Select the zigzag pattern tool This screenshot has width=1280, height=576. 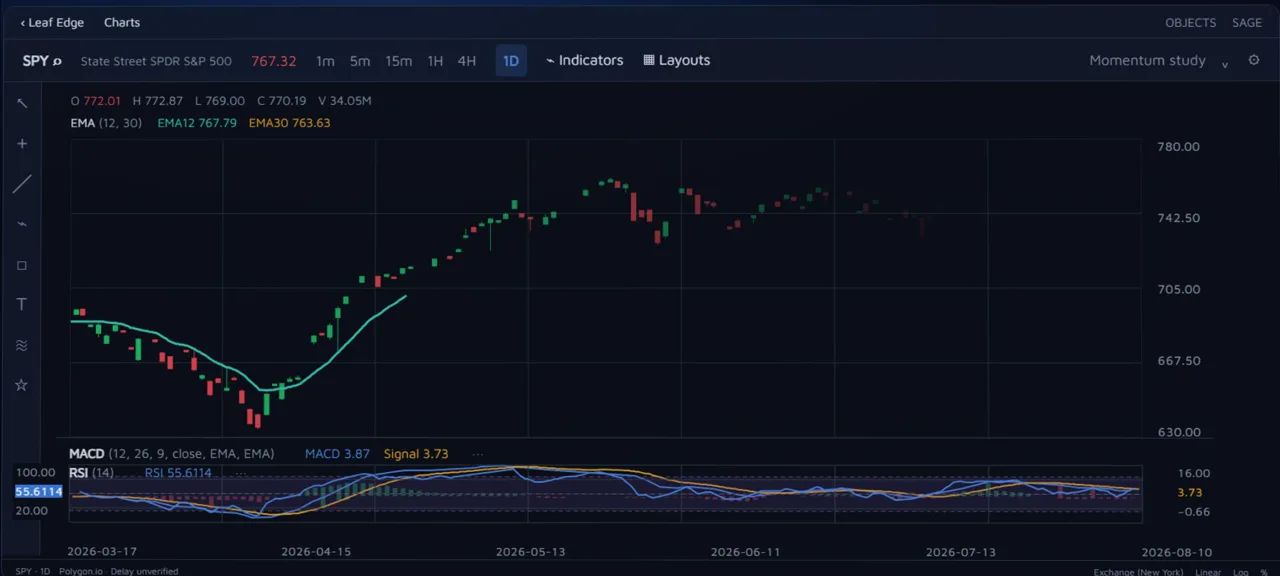pyautogui.click(x=22, y=224)
